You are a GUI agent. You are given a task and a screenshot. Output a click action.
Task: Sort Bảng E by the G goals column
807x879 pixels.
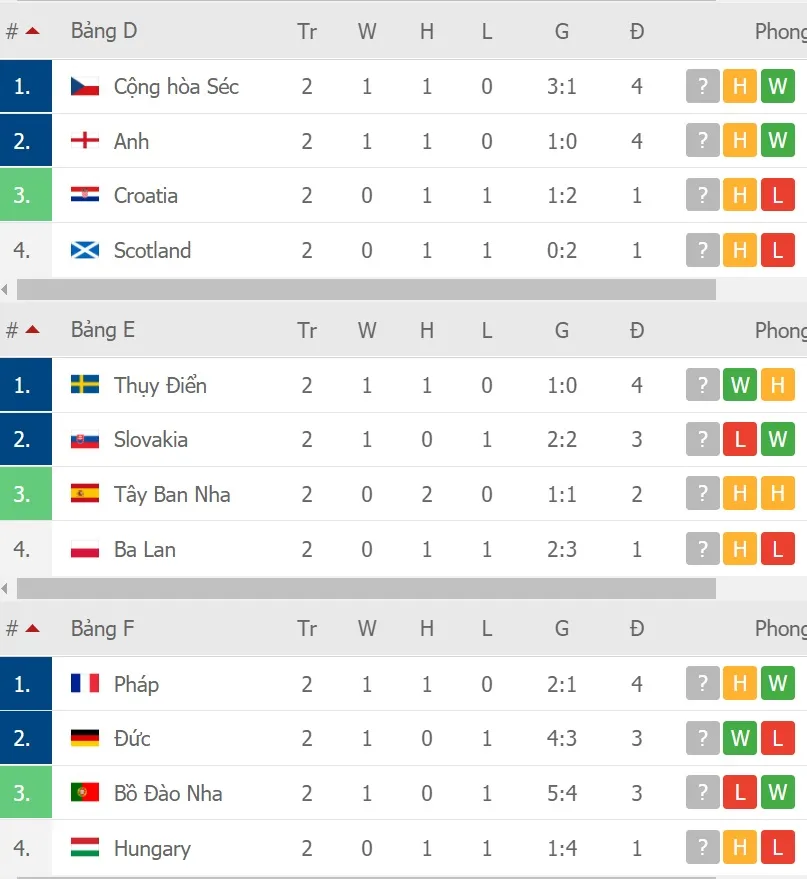(x=562, y=330)
